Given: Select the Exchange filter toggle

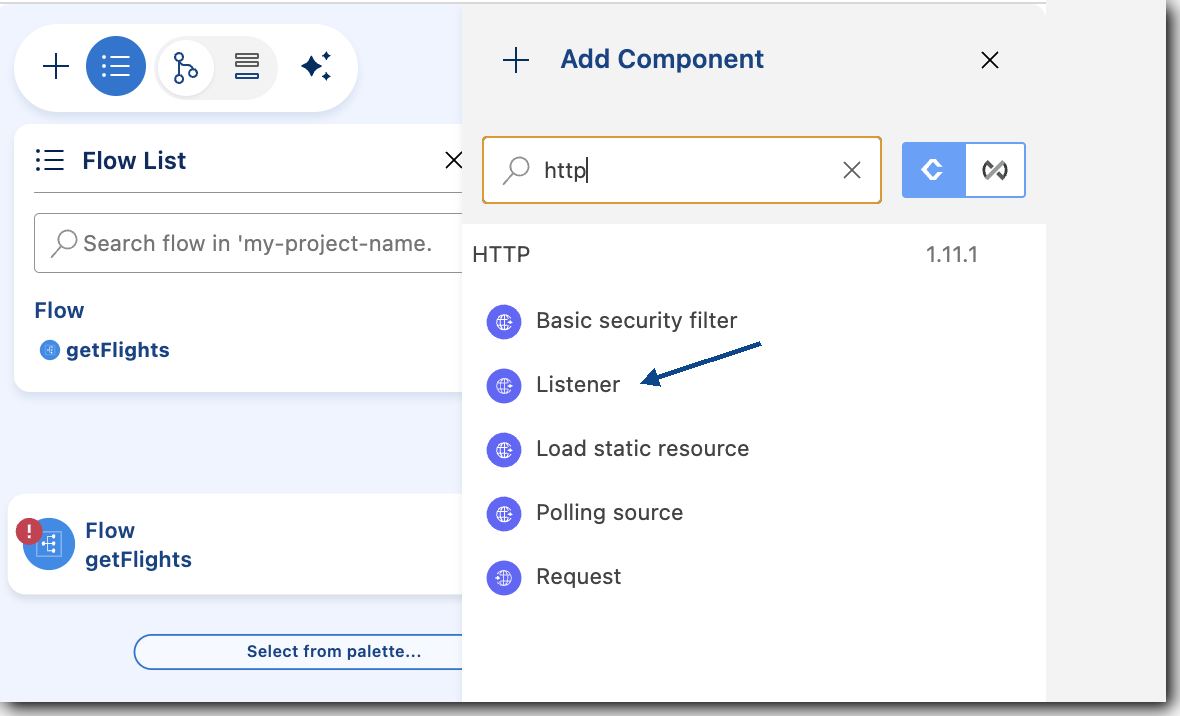Looking at the screenshot, I should [x=995, y=170].
